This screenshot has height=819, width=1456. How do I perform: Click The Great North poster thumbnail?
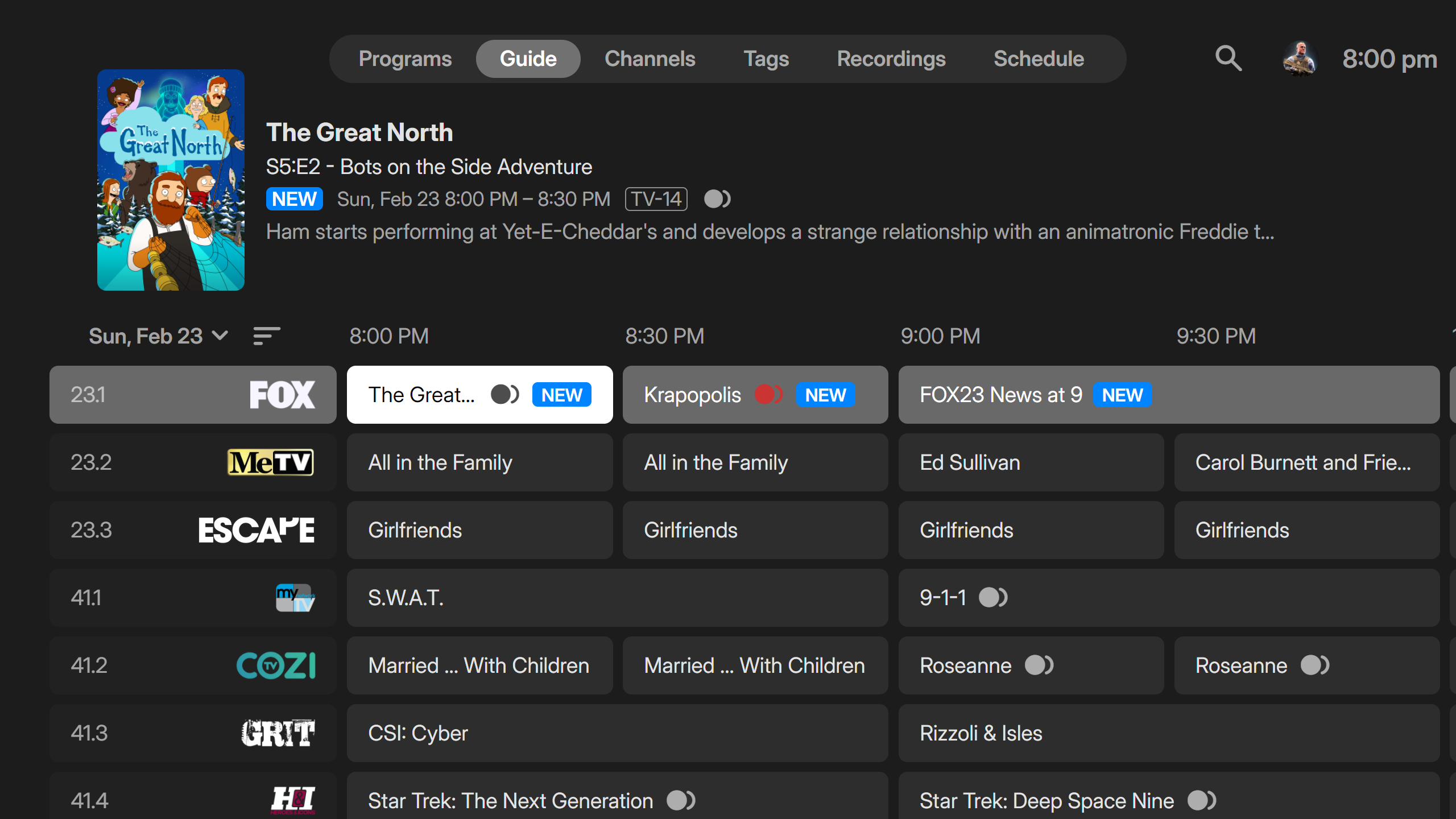(171, 180)
